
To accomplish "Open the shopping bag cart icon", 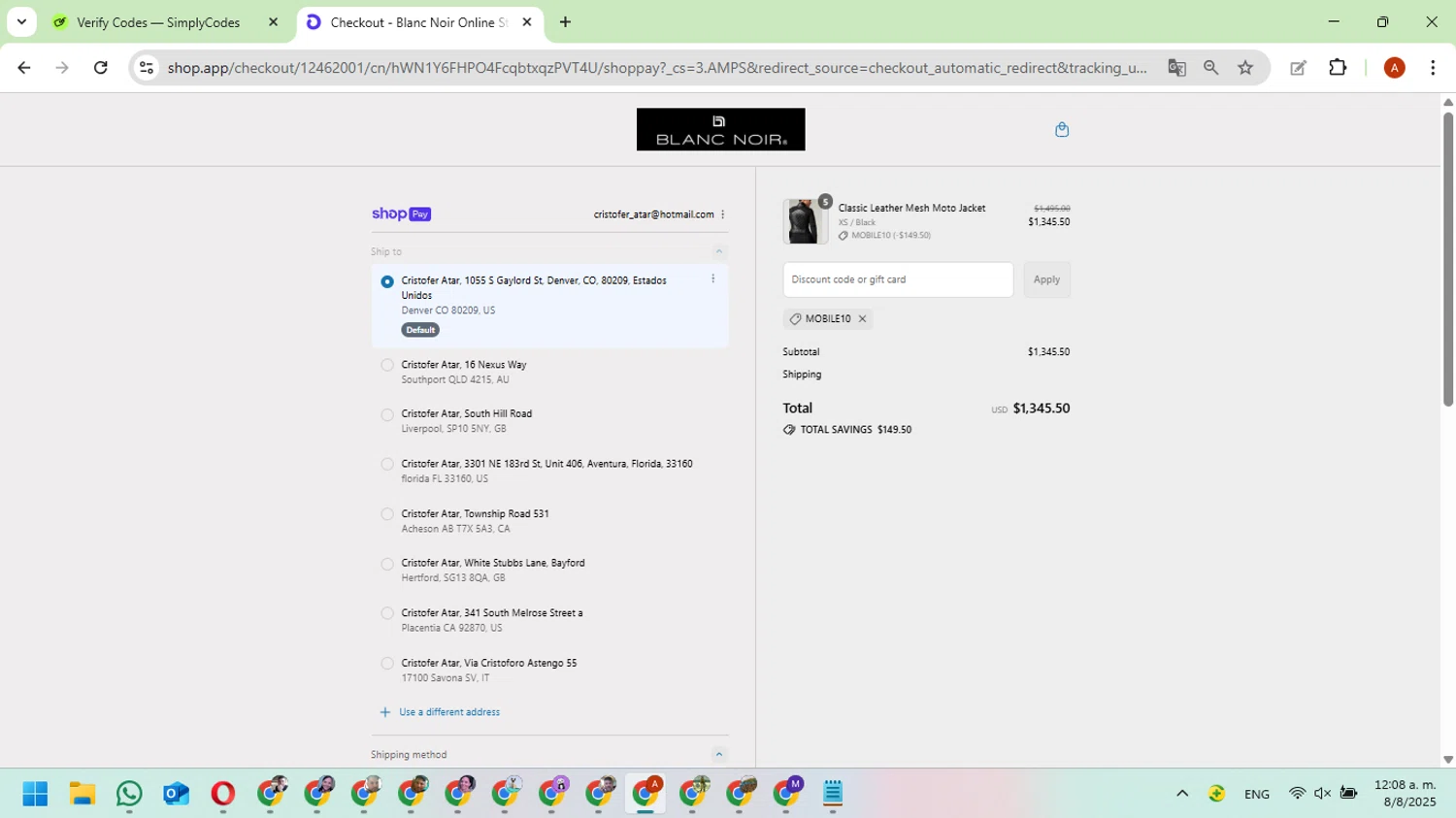I will [x=1062, y=129].
